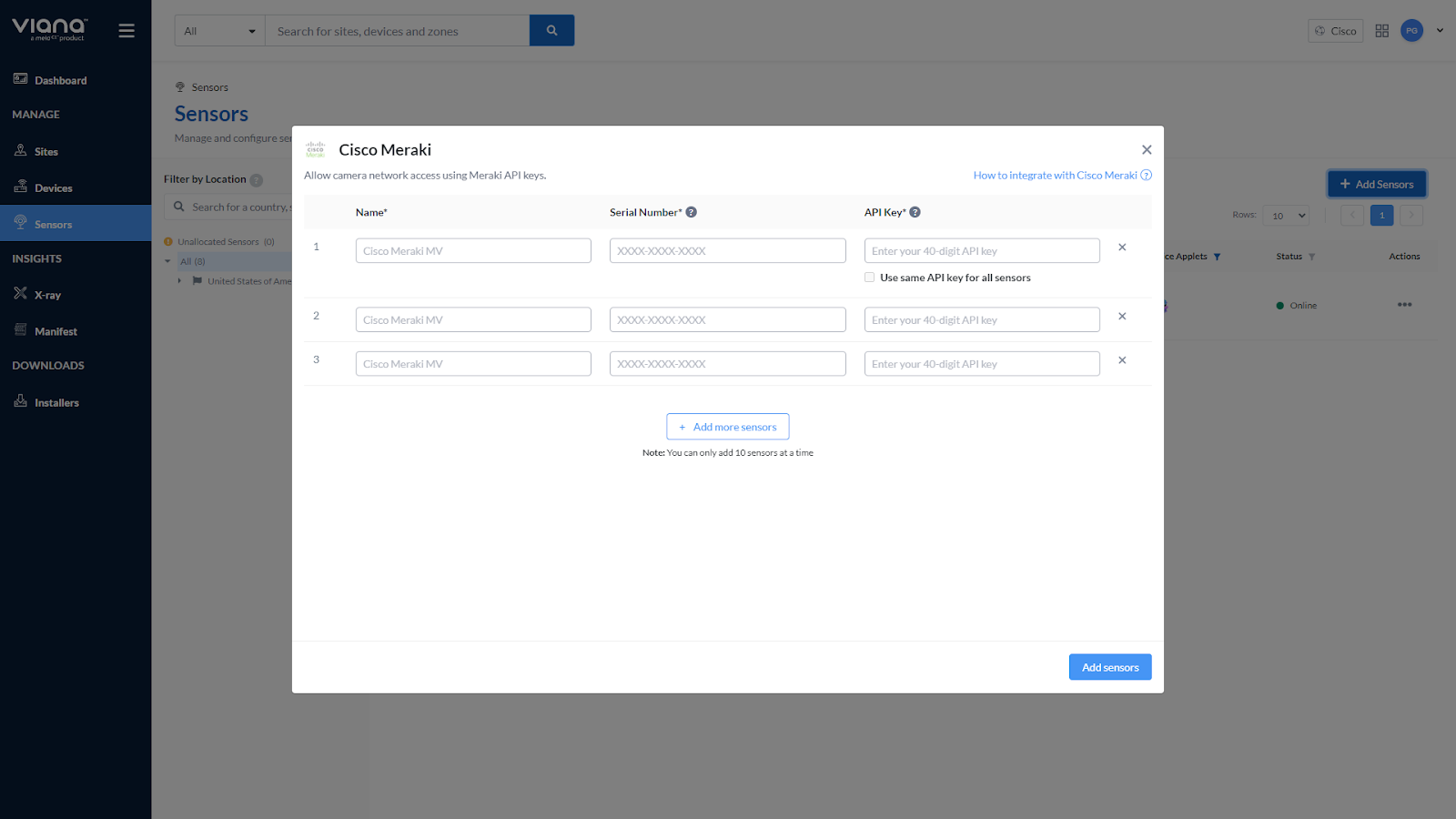This screenshot has width=1456, height=819.
Task: Click the Add sensors submit button
Action: pos(1109,667)
